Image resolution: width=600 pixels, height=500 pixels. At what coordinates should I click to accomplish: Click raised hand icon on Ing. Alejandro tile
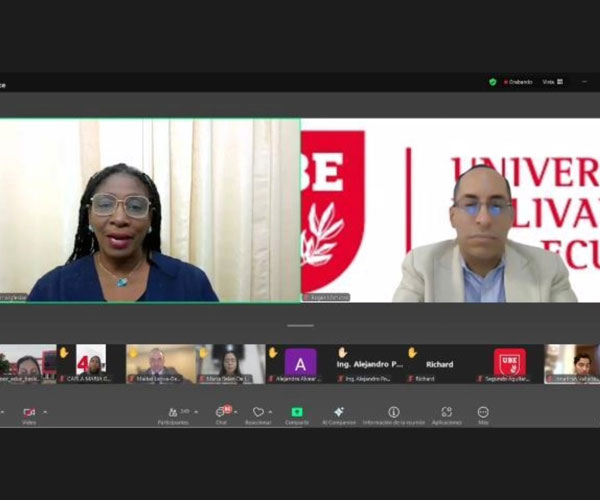point(342,352)
